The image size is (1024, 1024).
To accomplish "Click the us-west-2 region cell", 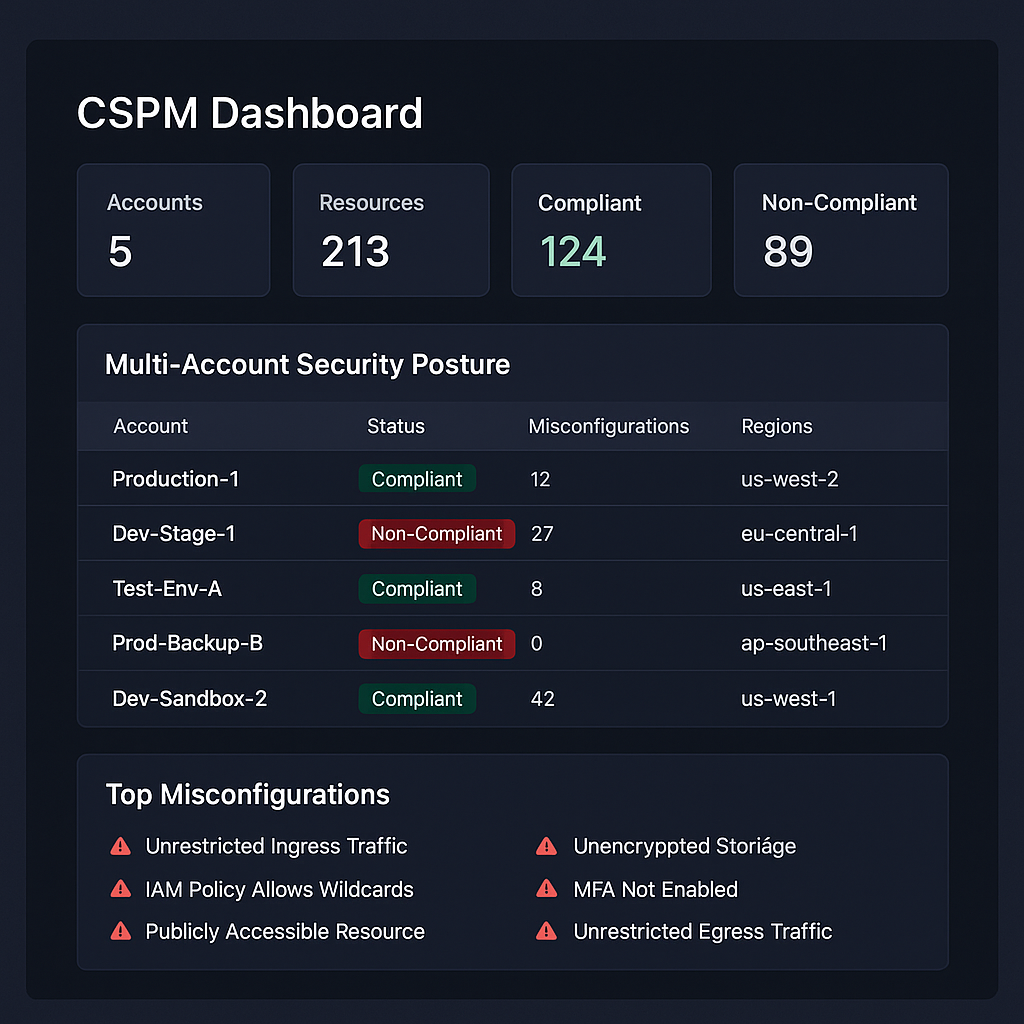I will (x=790, y=479).
